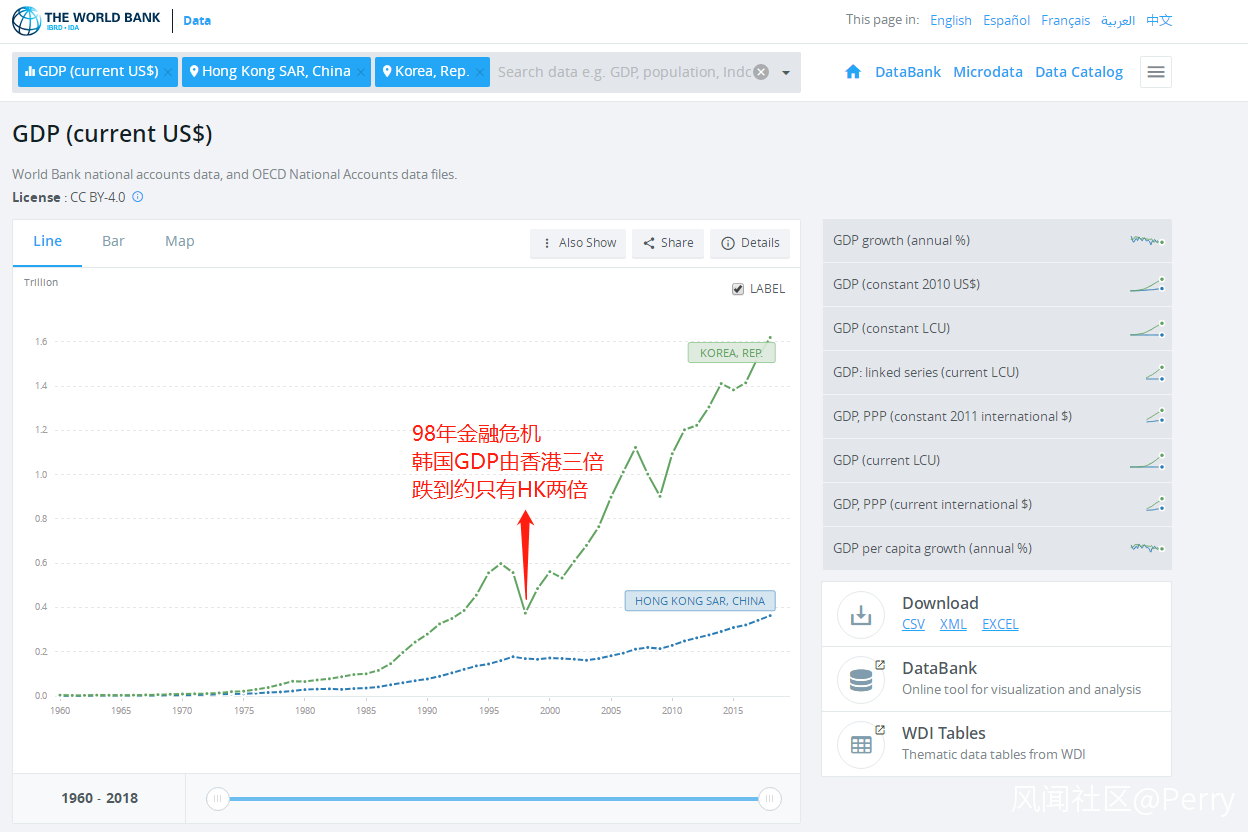Open the home icon link
Viewport: 1248px width, 832px height.
853,72
